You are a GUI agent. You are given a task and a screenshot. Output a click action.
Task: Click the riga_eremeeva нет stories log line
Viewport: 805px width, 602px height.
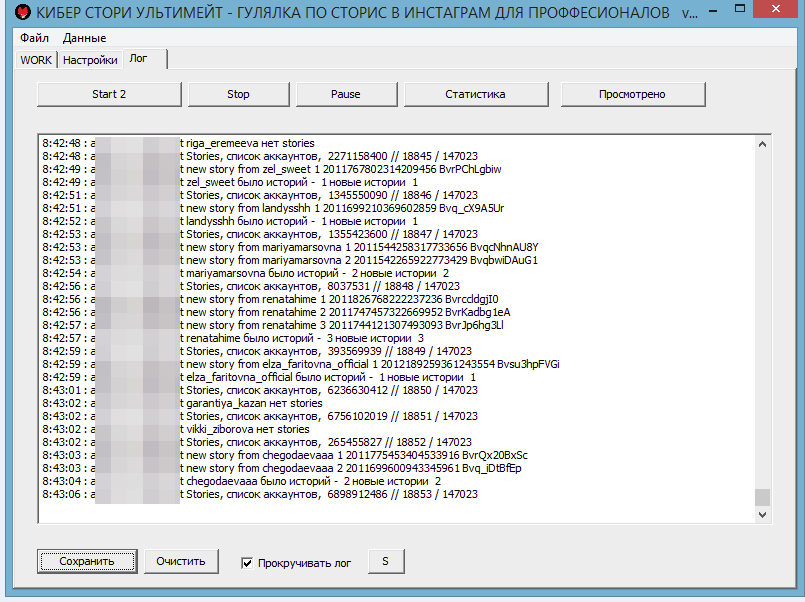click(178, 143)
